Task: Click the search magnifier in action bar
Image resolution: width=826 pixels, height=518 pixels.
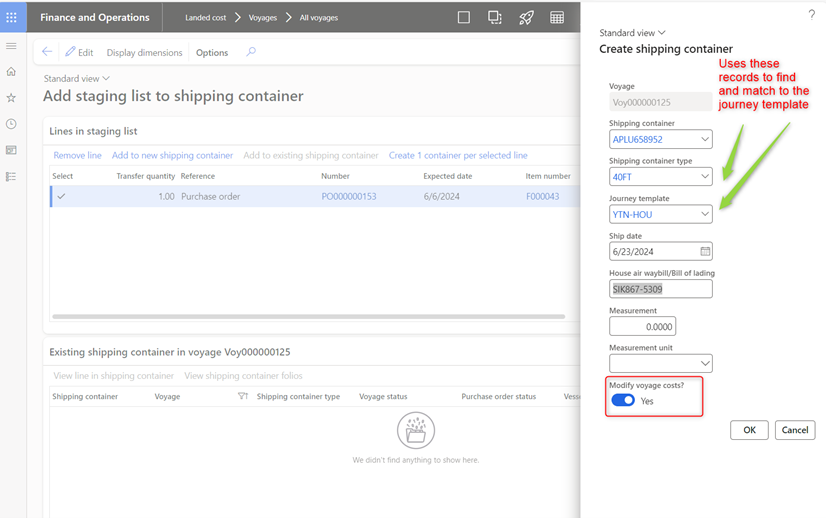Action: (251, 52)
